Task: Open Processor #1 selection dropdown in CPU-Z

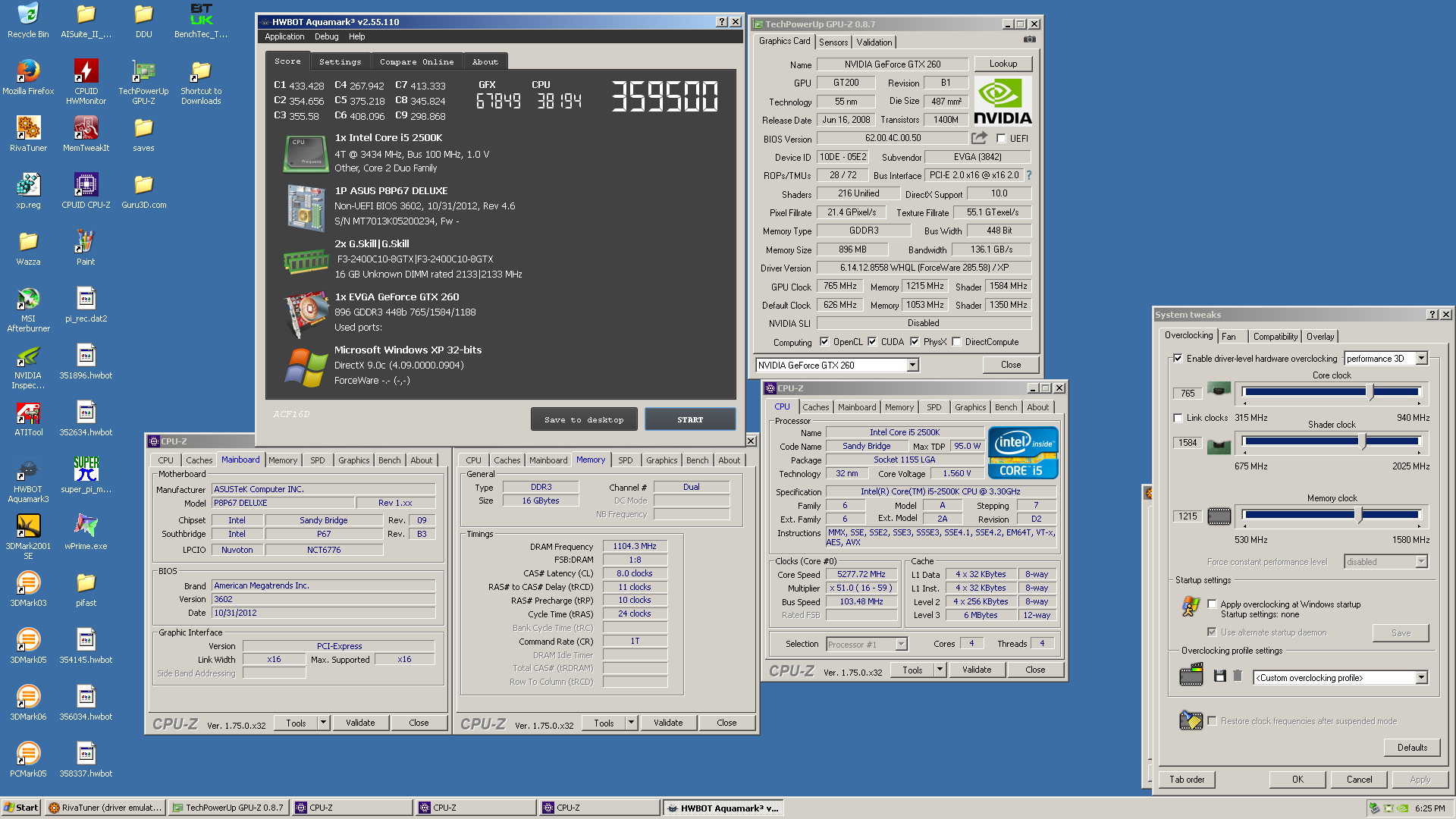Action: coord(902,645)
